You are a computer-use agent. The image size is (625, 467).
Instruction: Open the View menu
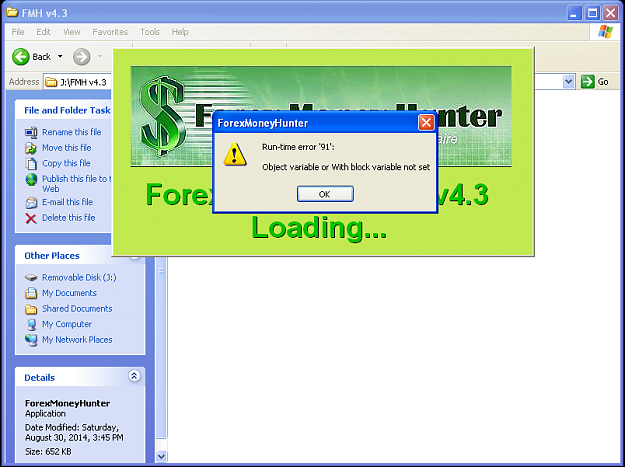click(72, 32)
